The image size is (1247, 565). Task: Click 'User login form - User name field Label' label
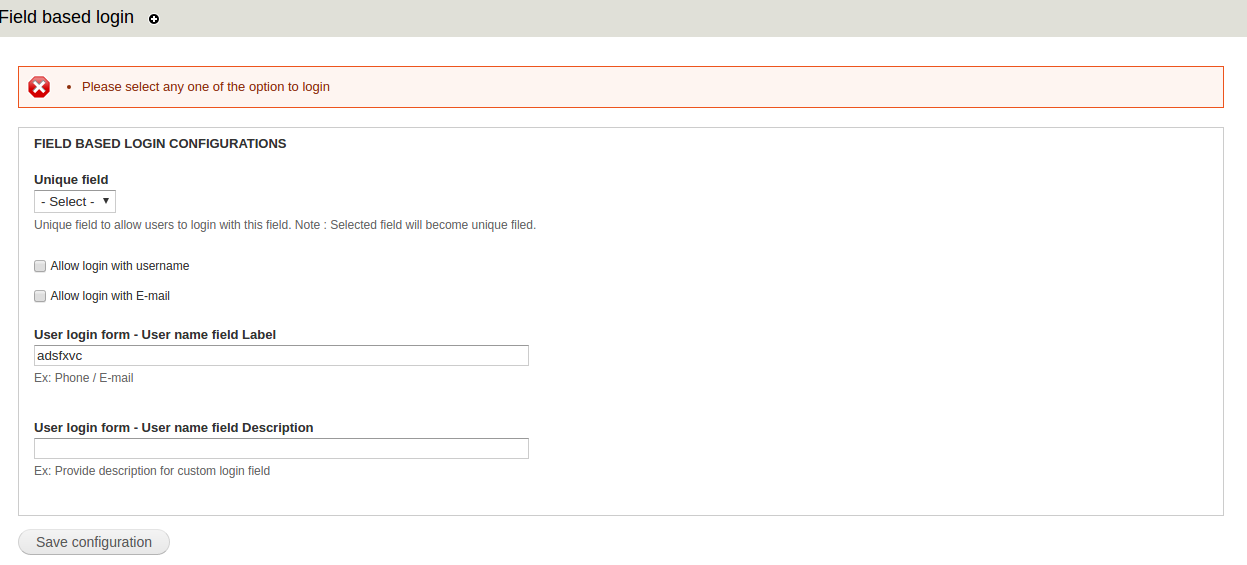click(x=155, y=335)
